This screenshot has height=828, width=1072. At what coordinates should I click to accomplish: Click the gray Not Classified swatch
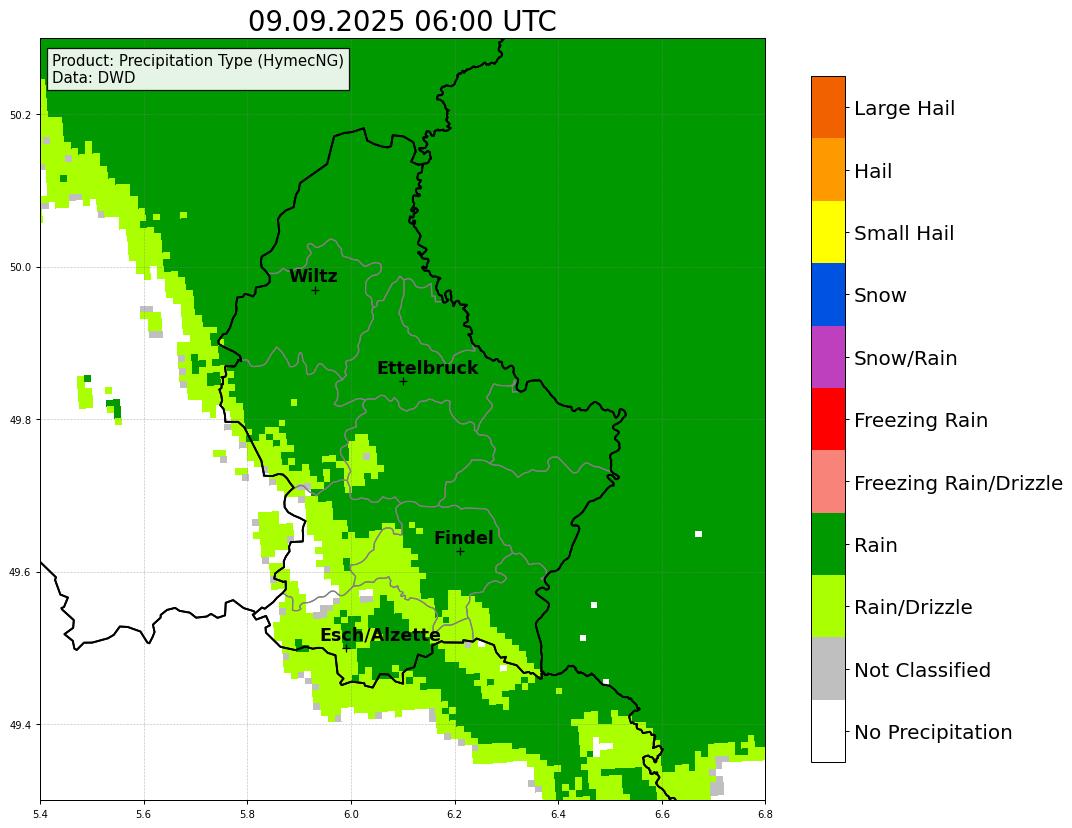tap(828, 668)
